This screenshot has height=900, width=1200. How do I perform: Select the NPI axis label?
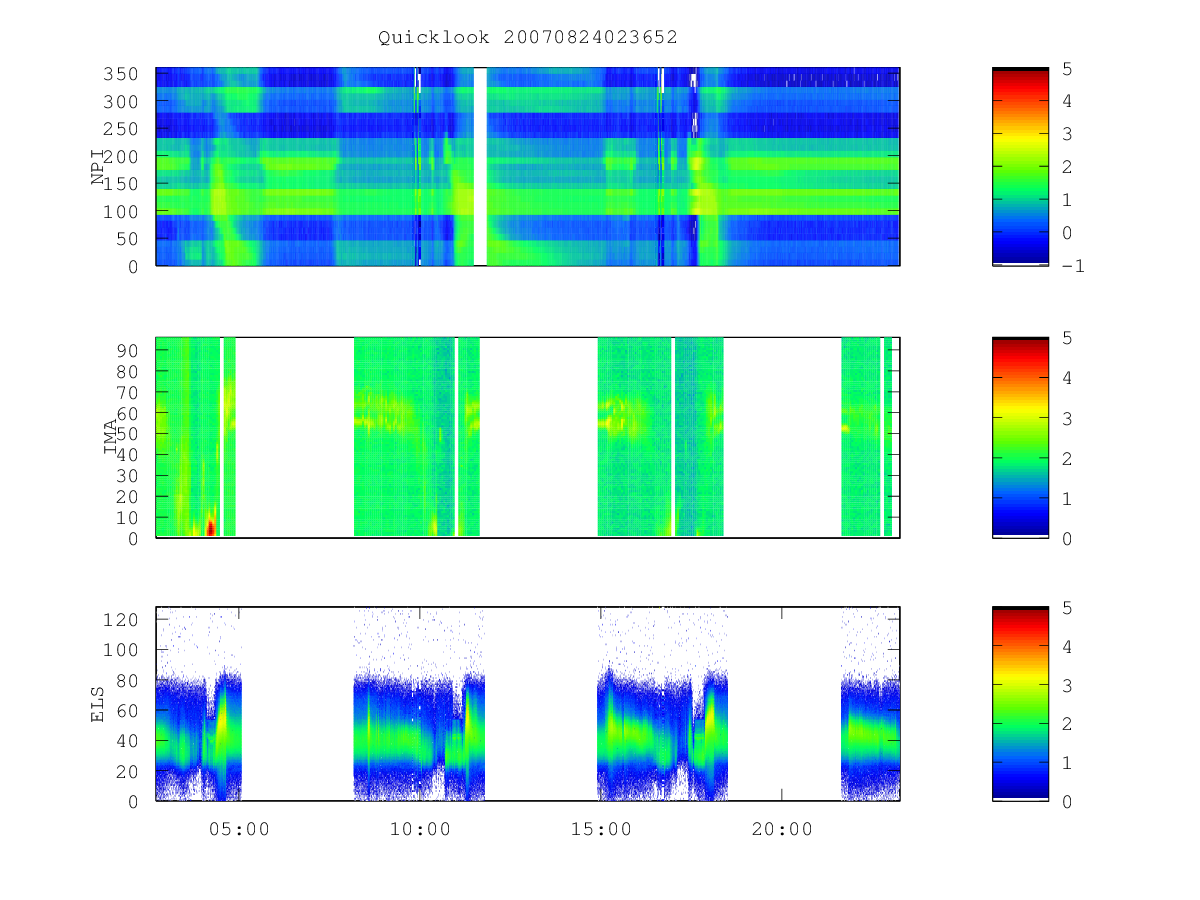[98, 167]
